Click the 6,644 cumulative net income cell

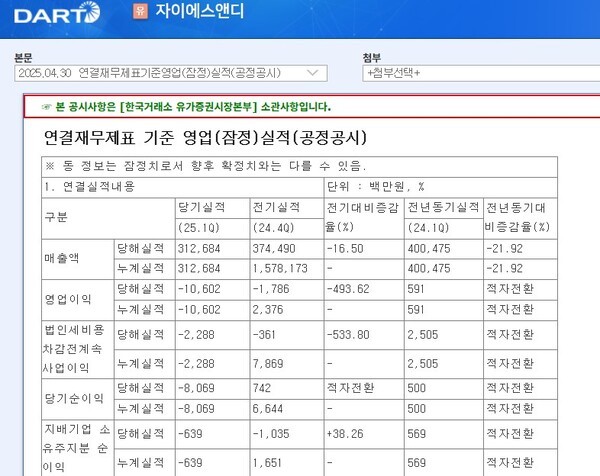coord(287,409)
